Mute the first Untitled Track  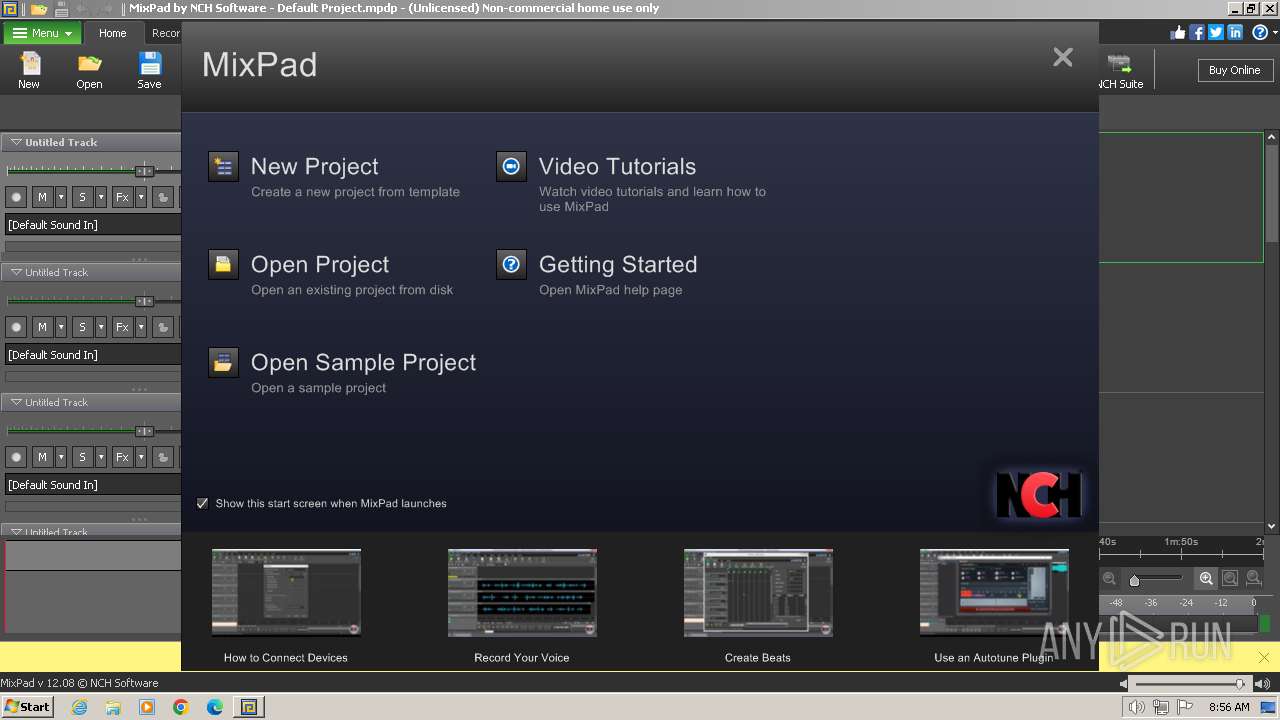[x=42, y=197]
